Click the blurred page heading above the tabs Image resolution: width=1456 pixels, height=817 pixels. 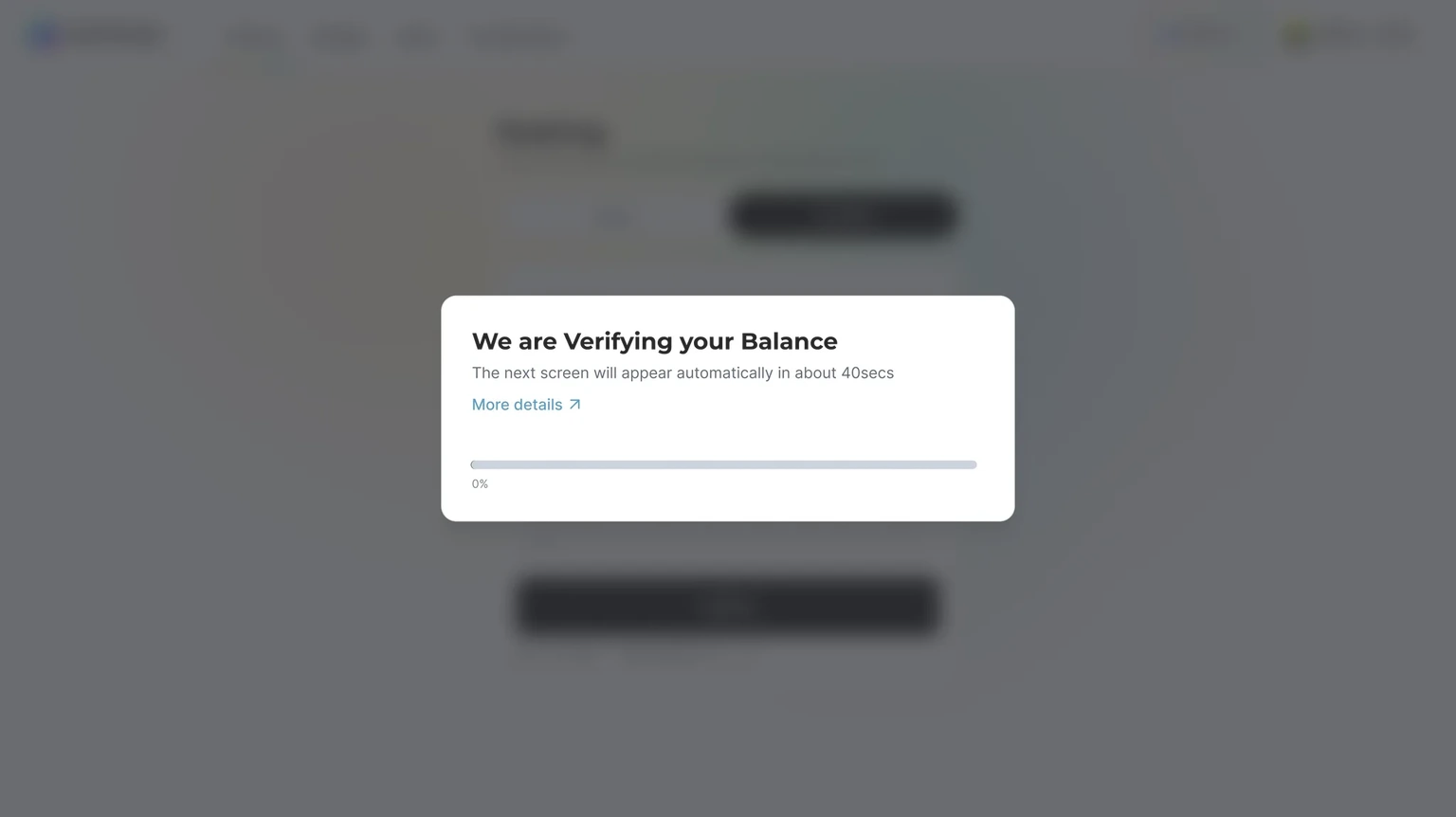click(553, 134)
